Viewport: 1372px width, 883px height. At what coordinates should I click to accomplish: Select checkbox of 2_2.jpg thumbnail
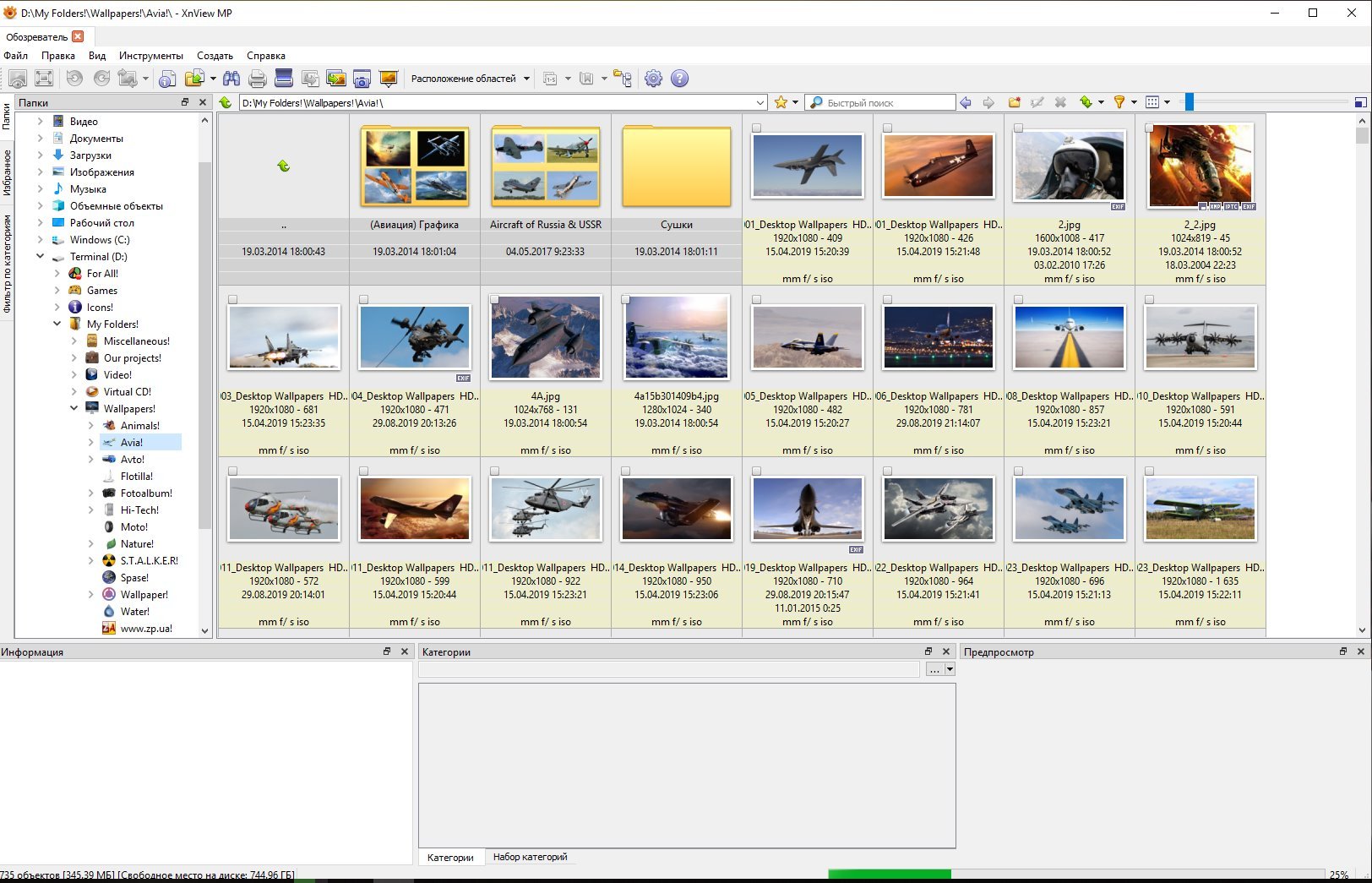click(1150, 128)
